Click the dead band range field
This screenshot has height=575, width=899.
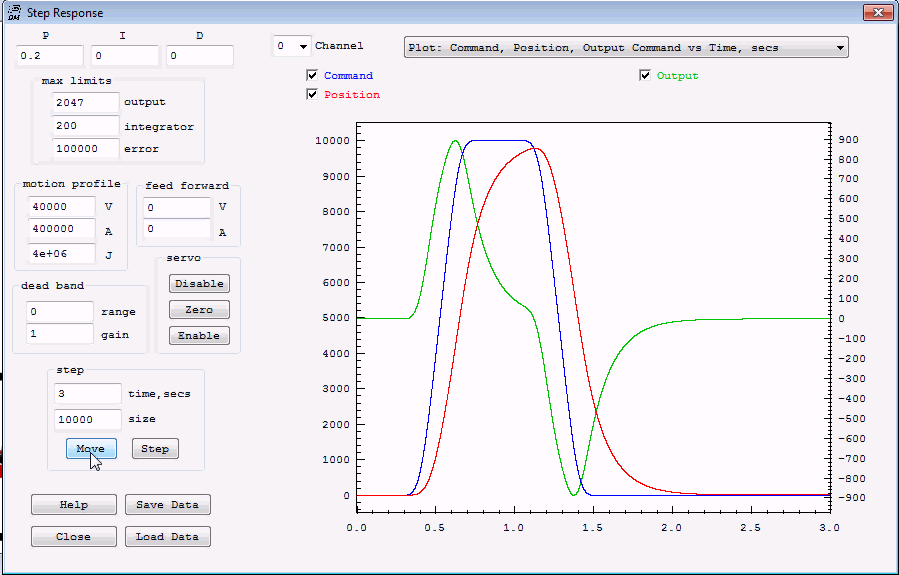pyautogui.click(x=59, y=312)
